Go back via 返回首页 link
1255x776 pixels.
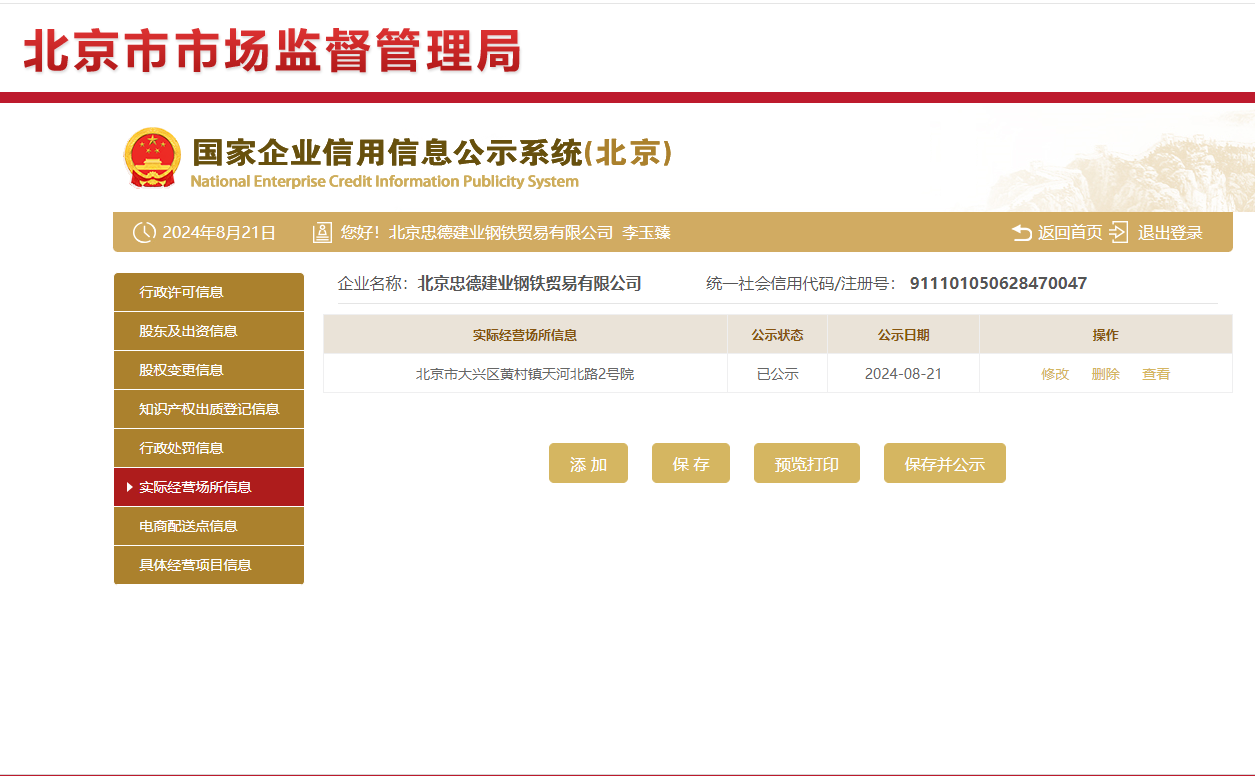pos(1070,233)
